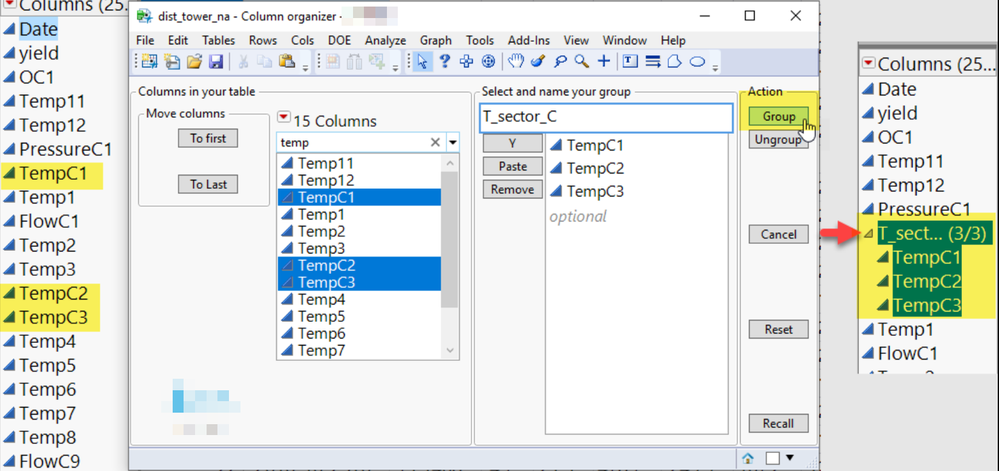Open the home window icon in status bar
This screenshot has width=999, height=471.
[747, 457]
